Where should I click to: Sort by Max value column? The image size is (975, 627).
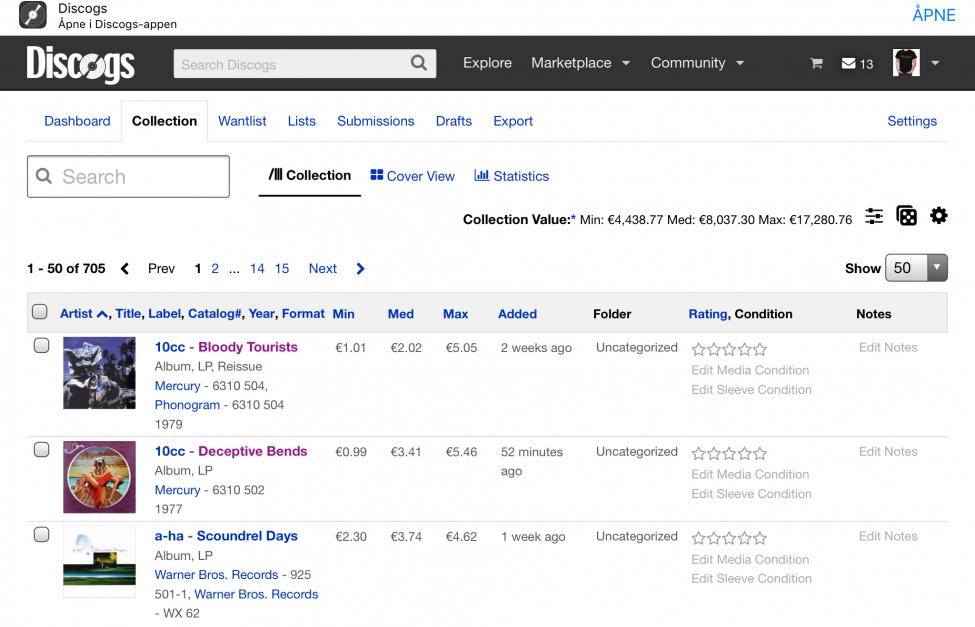pos(455,314)
